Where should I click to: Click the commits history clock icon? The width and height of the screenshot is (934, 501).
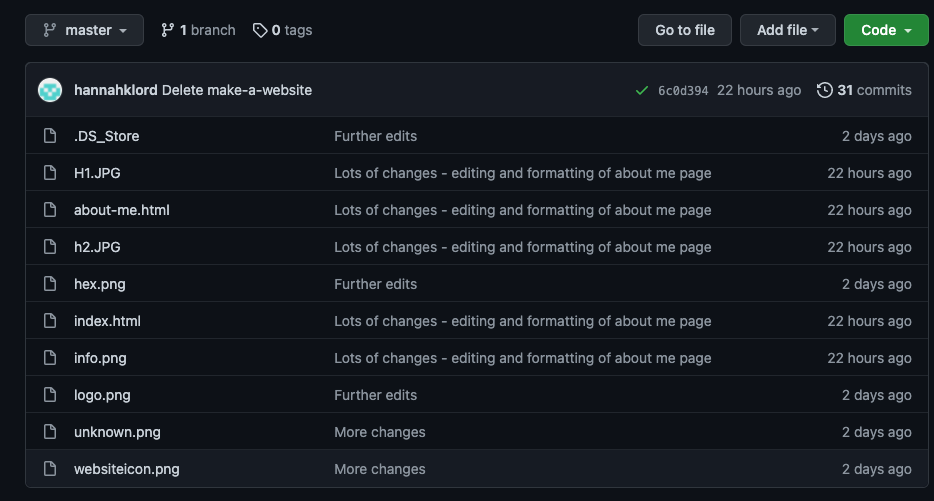(x=825, y=90)
